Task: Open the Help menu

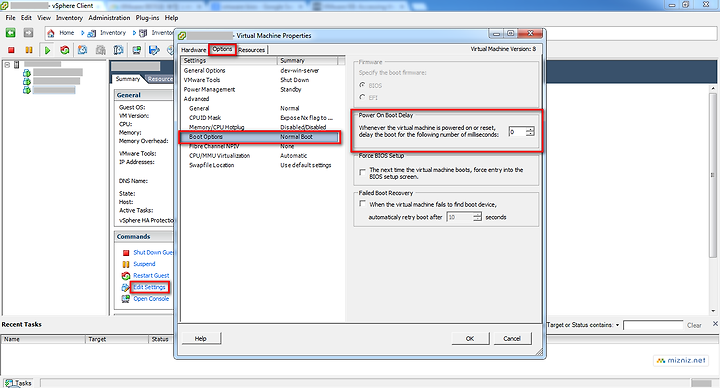Action: coord(171,18)
